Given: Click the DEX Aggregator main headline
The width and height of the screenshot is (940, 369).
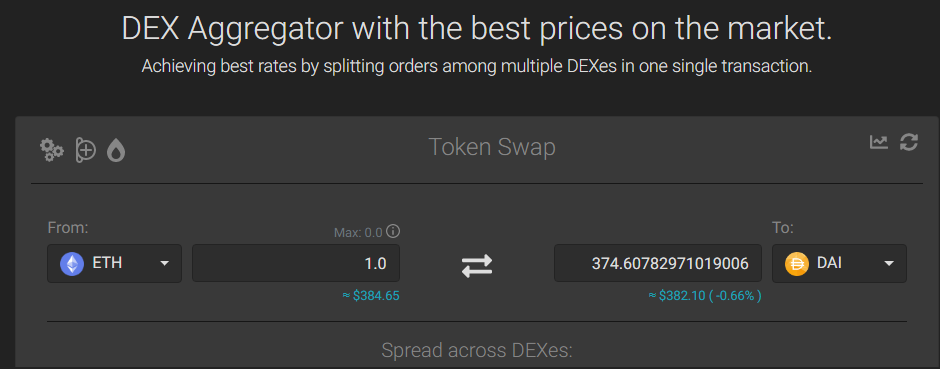Looking at the screenshot, I should (x=477, y=28).
